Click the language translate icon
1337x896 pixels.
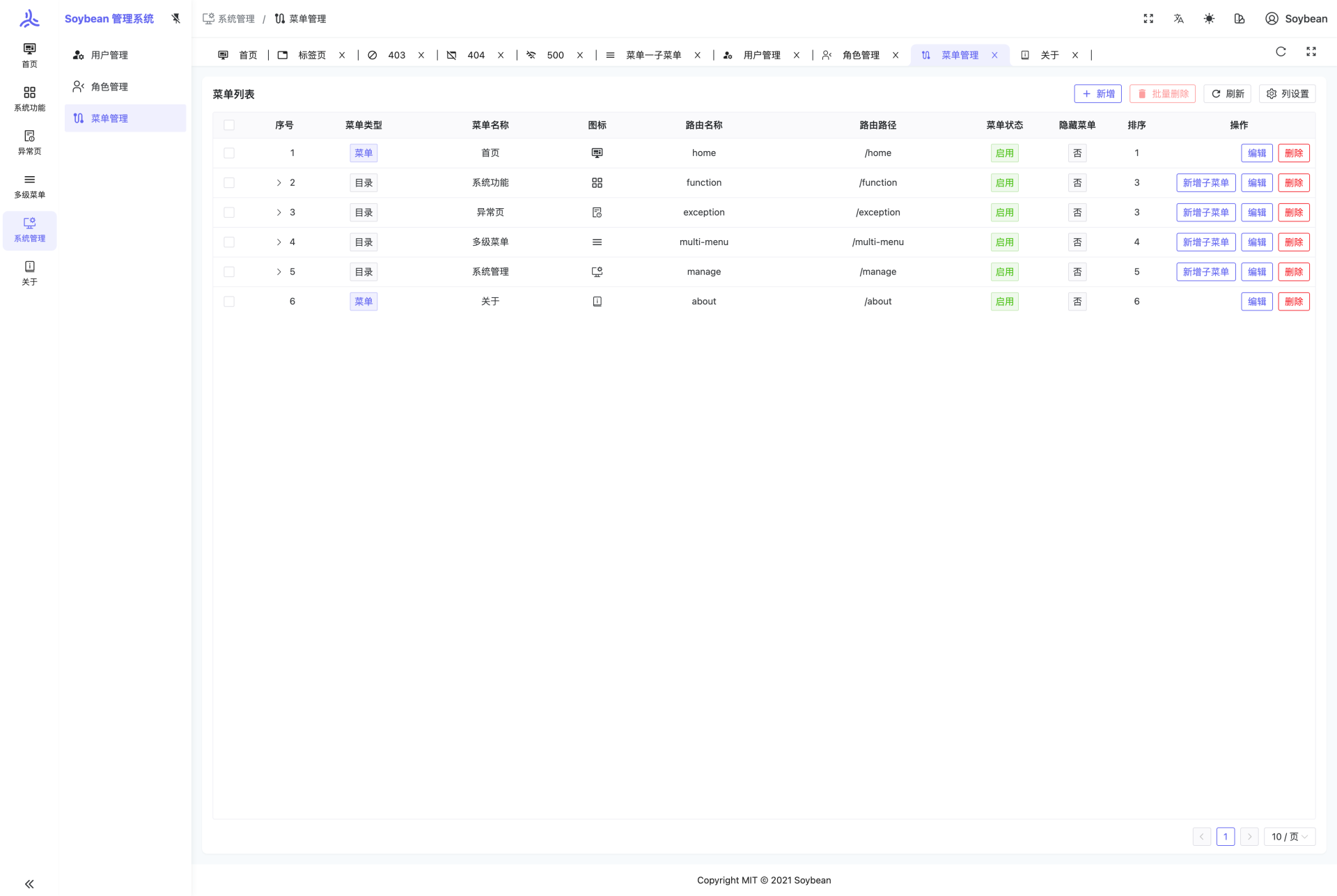click(1178, 19)
